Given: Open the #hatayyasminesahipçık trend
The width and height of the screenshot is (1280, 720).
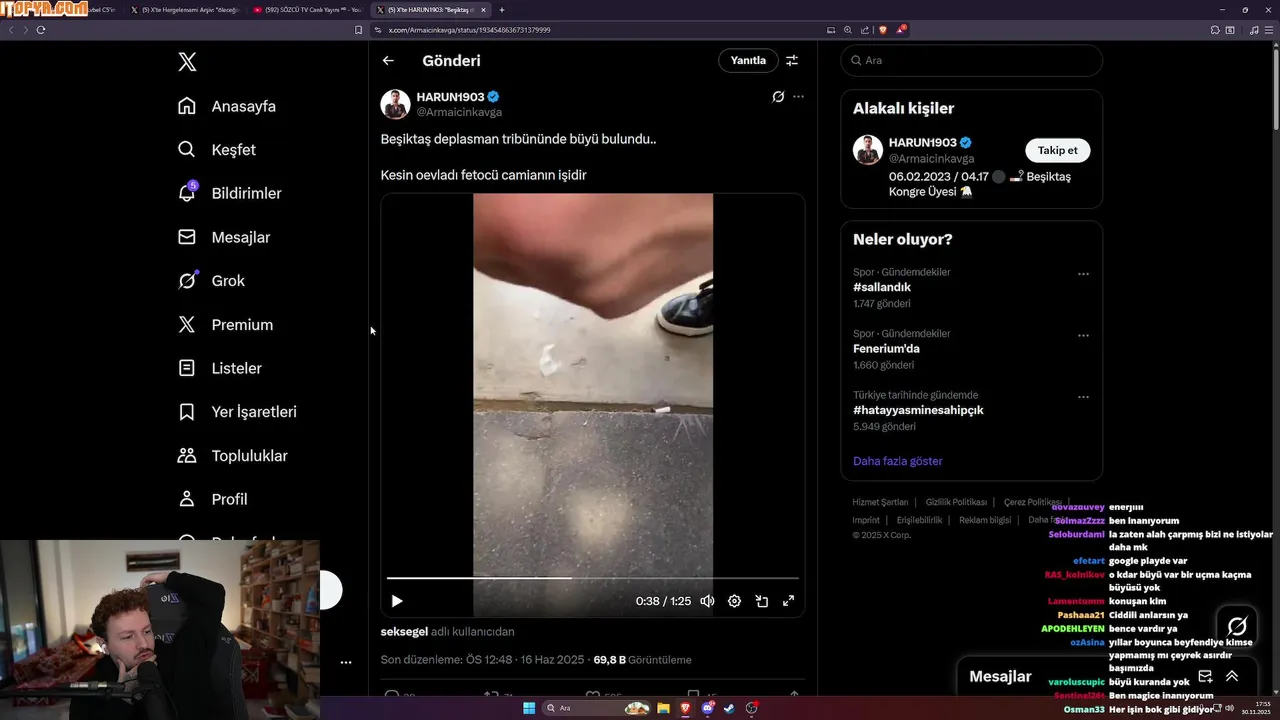Looking at the screenshot, I should (x=918, y=410).
